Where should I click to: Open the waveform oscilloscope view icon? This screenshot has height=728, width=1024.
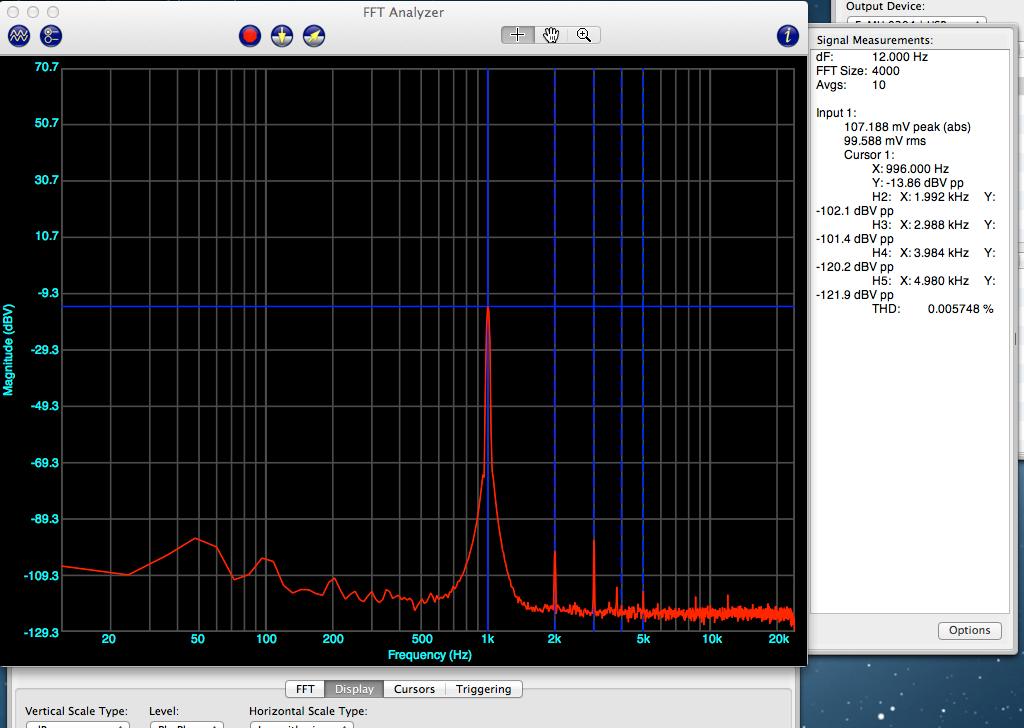(x=18, y=35)
